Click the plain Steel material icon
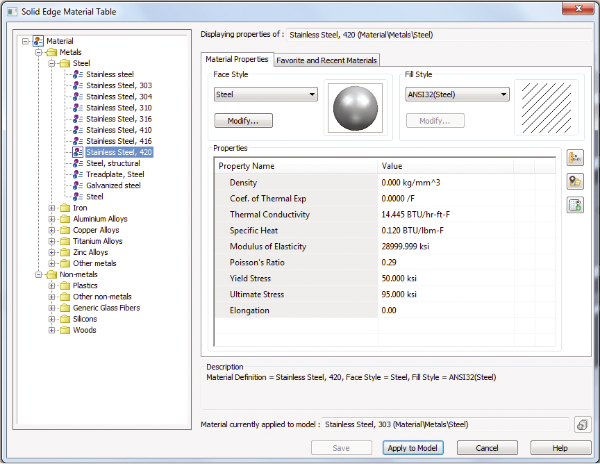 pos(78,197)
